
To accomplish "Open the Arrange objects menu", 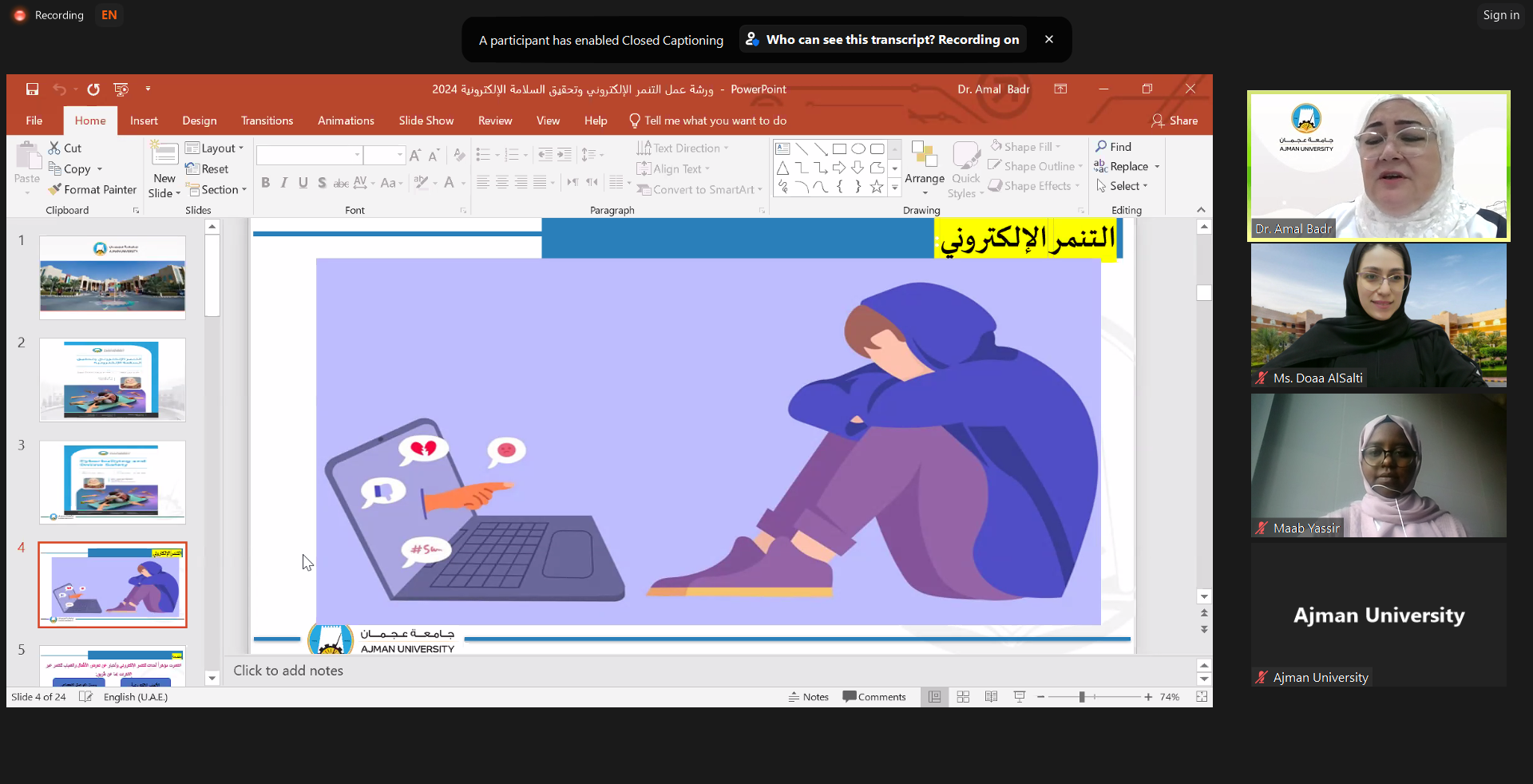I will (925, 168).
